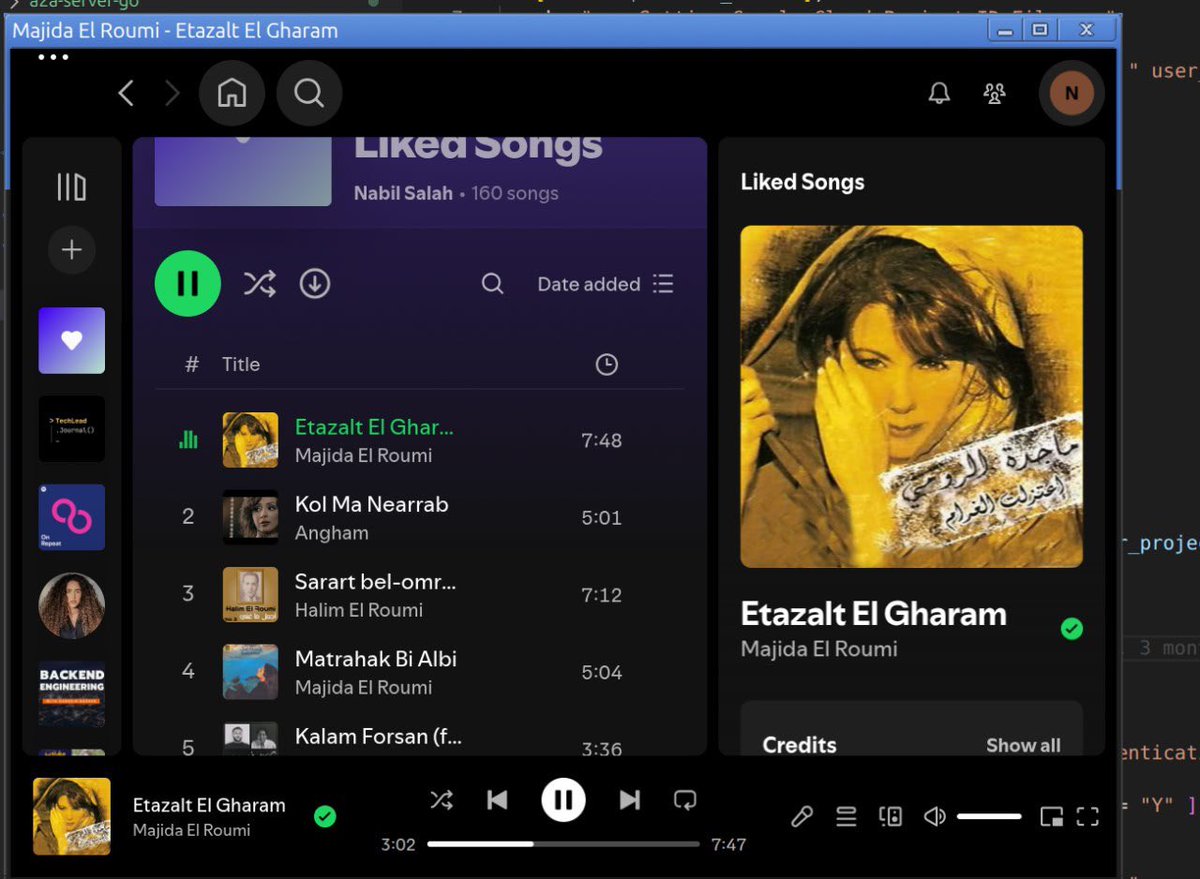Go forward with the right arrow
Screen dimensions: 1200x879
pos(172,94)
